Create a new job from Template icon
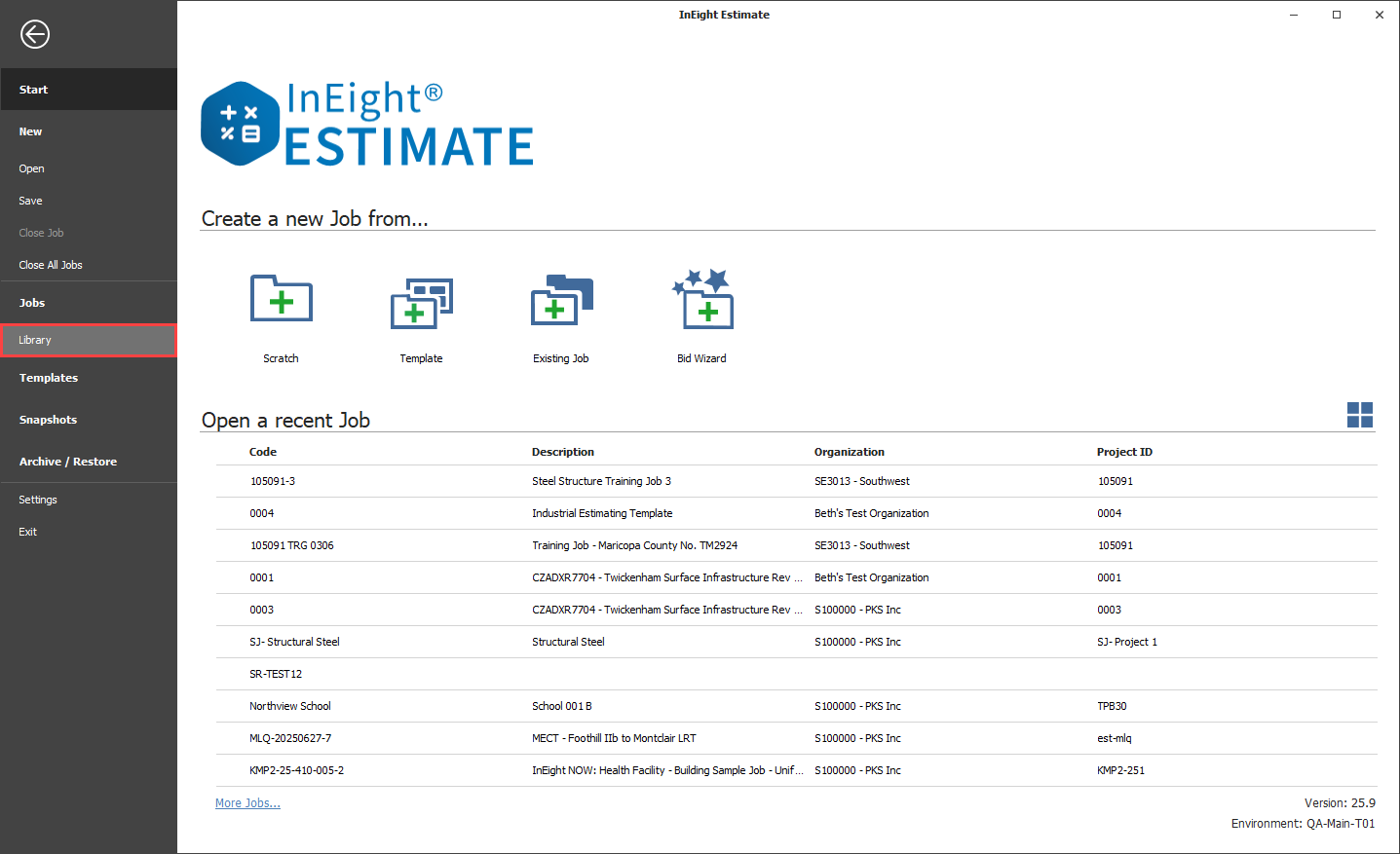This screenshot has height=854, width=1400. point(421,302)
